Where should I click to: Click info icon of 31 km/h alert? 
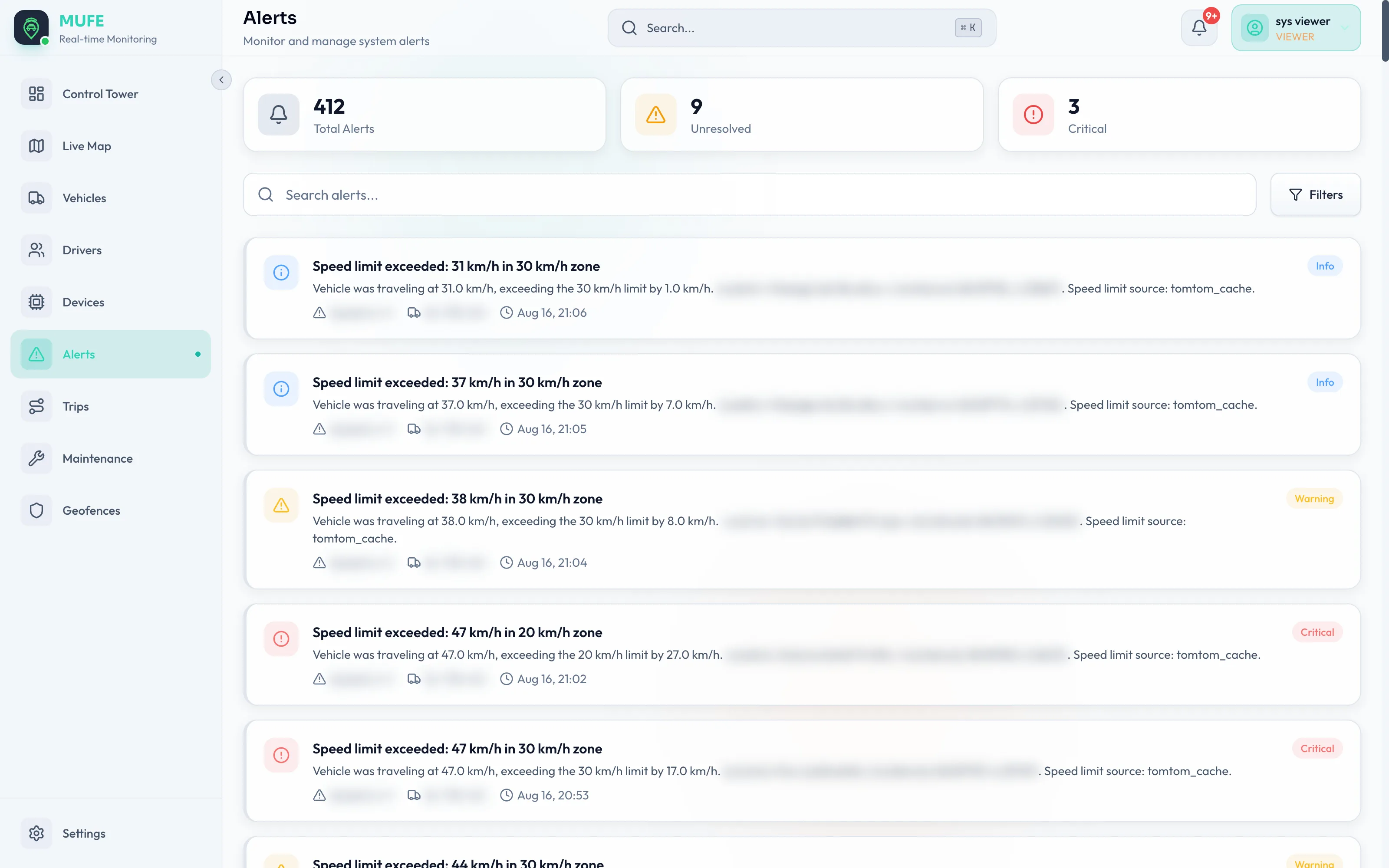281,273
